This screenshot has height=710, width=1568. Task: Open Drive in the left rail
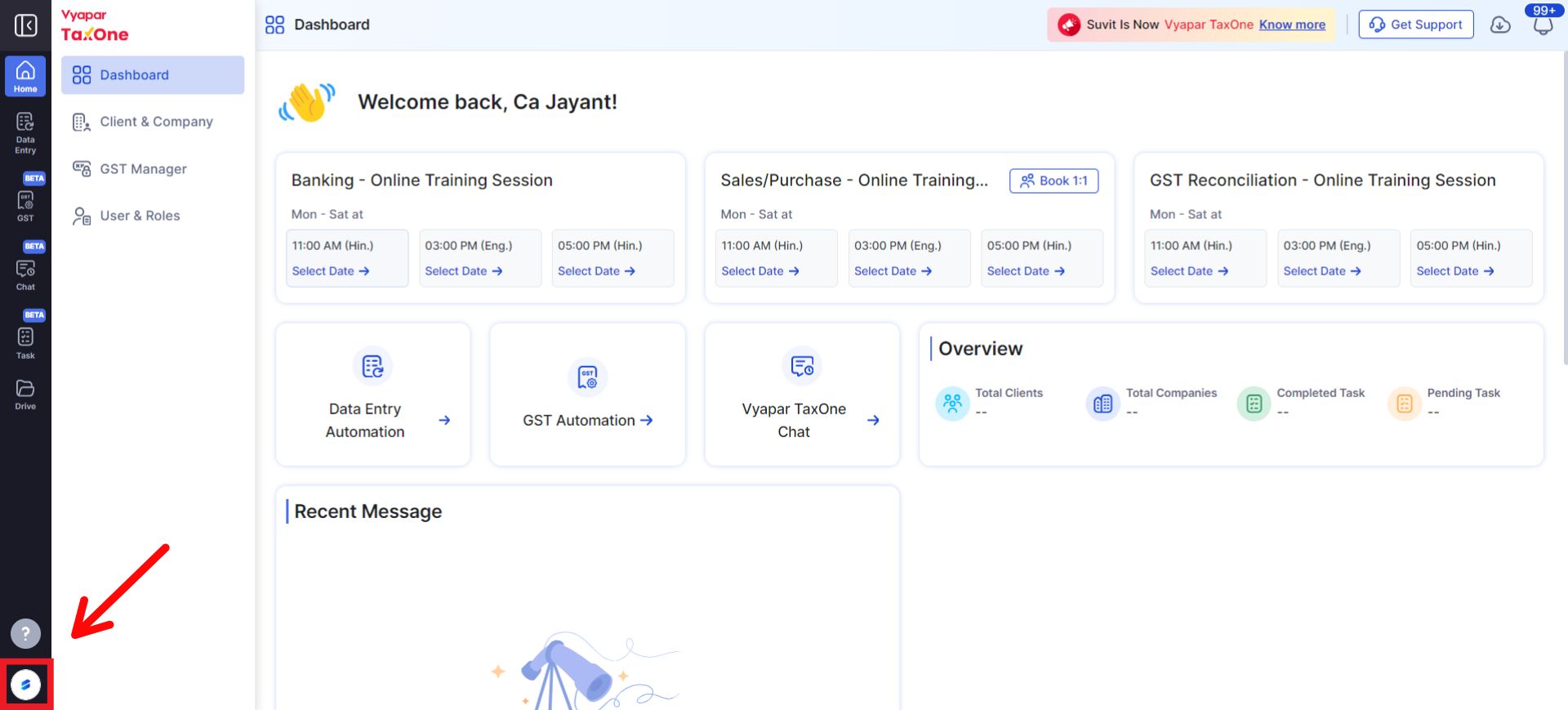[25, 395]
